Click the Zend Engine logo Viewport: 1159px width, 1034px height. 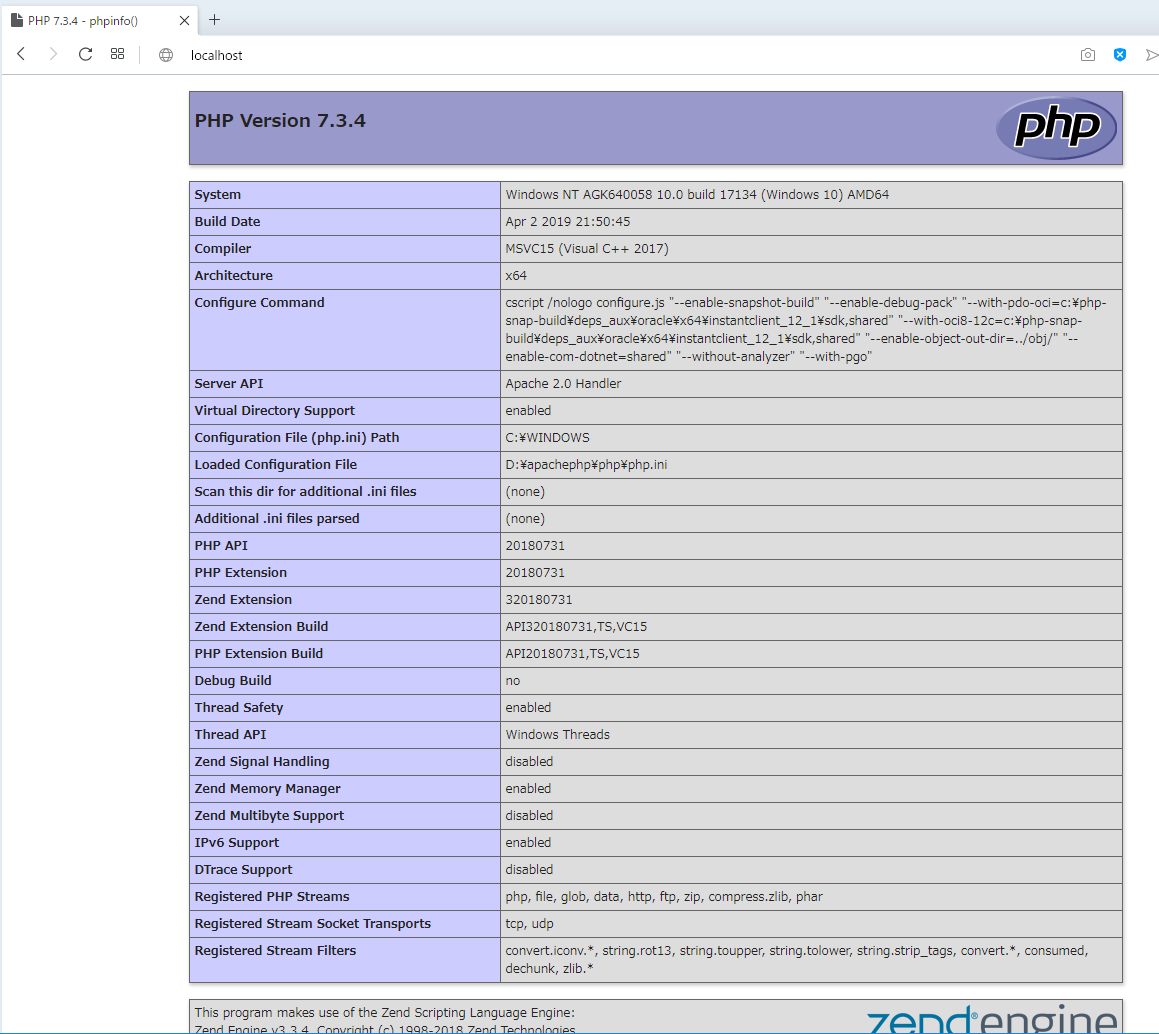992,1019
